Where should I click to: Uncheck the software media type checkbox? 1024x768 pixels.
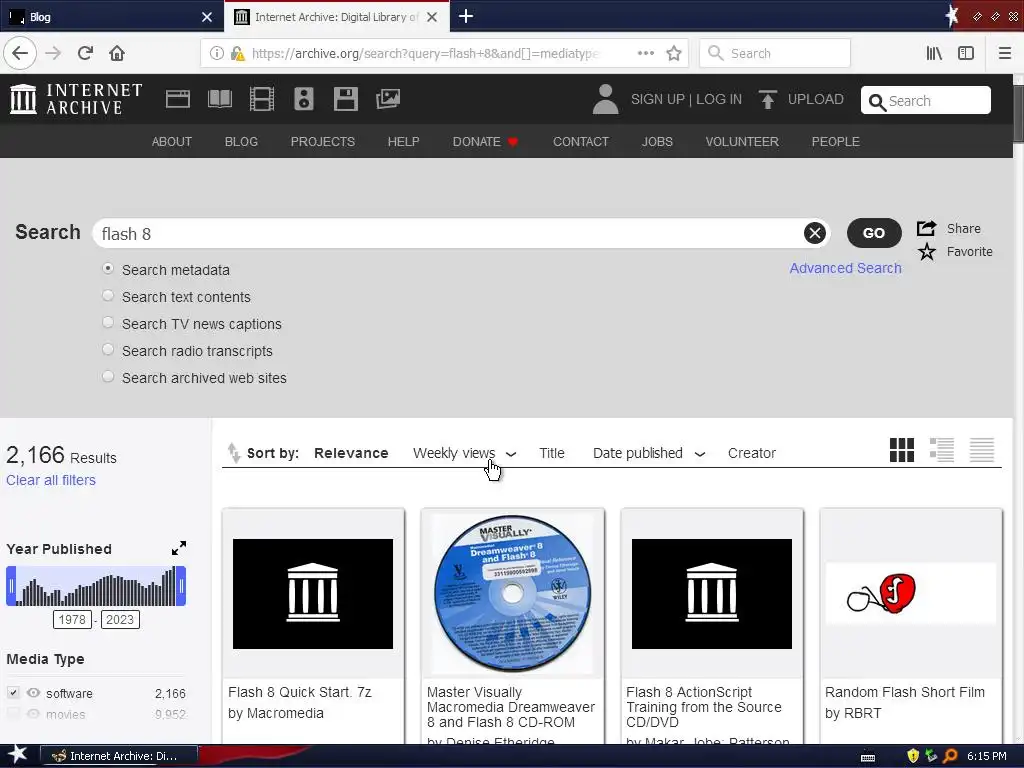tap(13, 692)
